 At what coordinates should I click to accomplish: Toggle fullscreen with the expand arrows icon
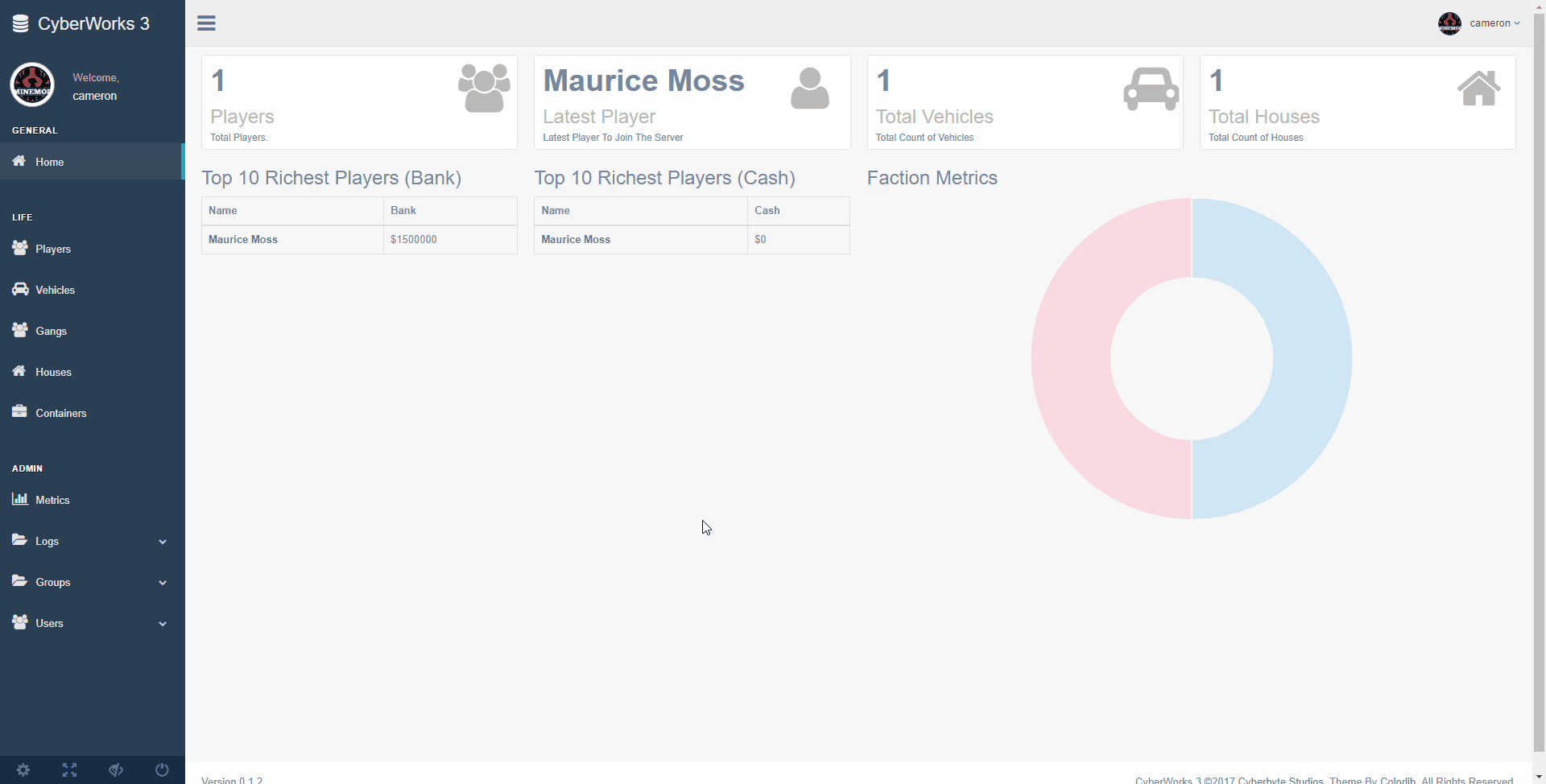[x=69, y=770]
